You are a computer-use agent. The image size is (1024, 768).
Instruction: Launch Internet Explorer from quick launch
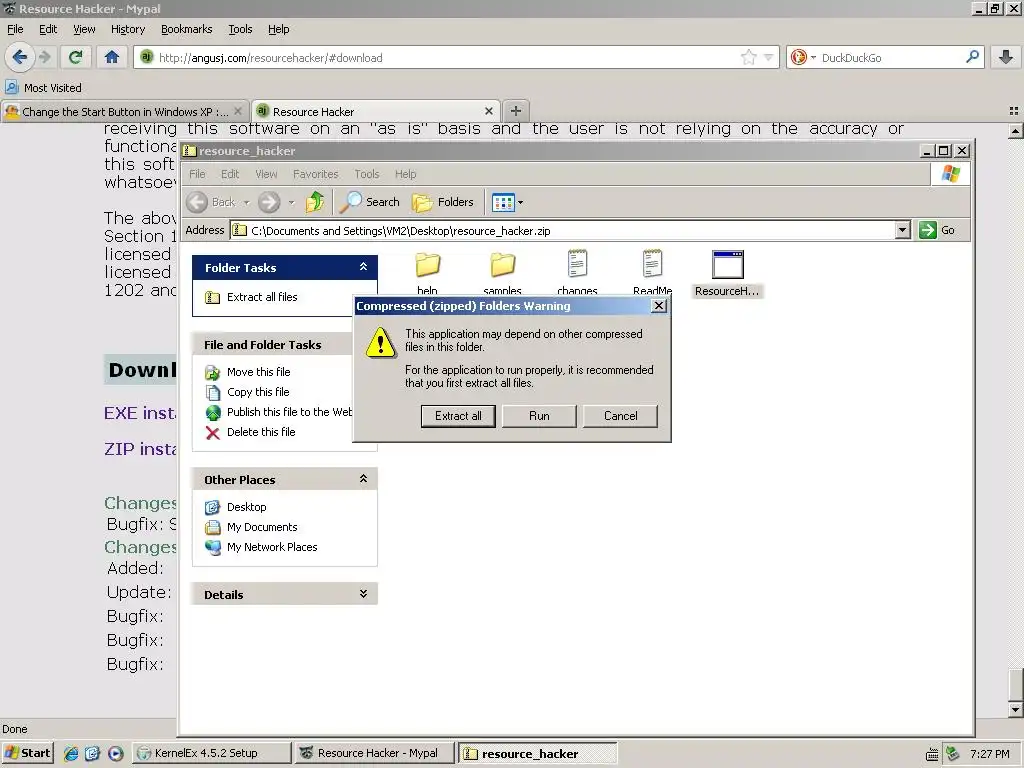click(x=71, y=753)
